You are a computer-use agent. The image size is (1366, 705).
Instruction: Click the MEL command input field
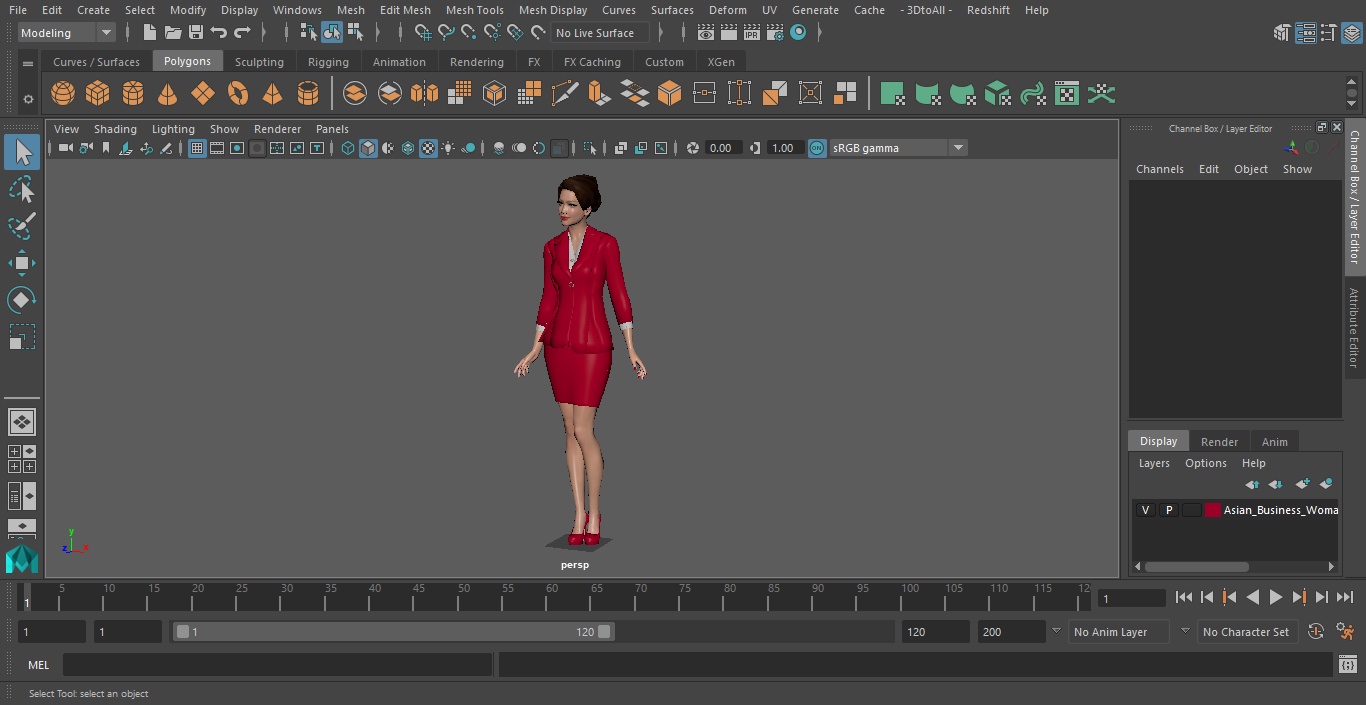pyautogui.click(x=277, y=665)
